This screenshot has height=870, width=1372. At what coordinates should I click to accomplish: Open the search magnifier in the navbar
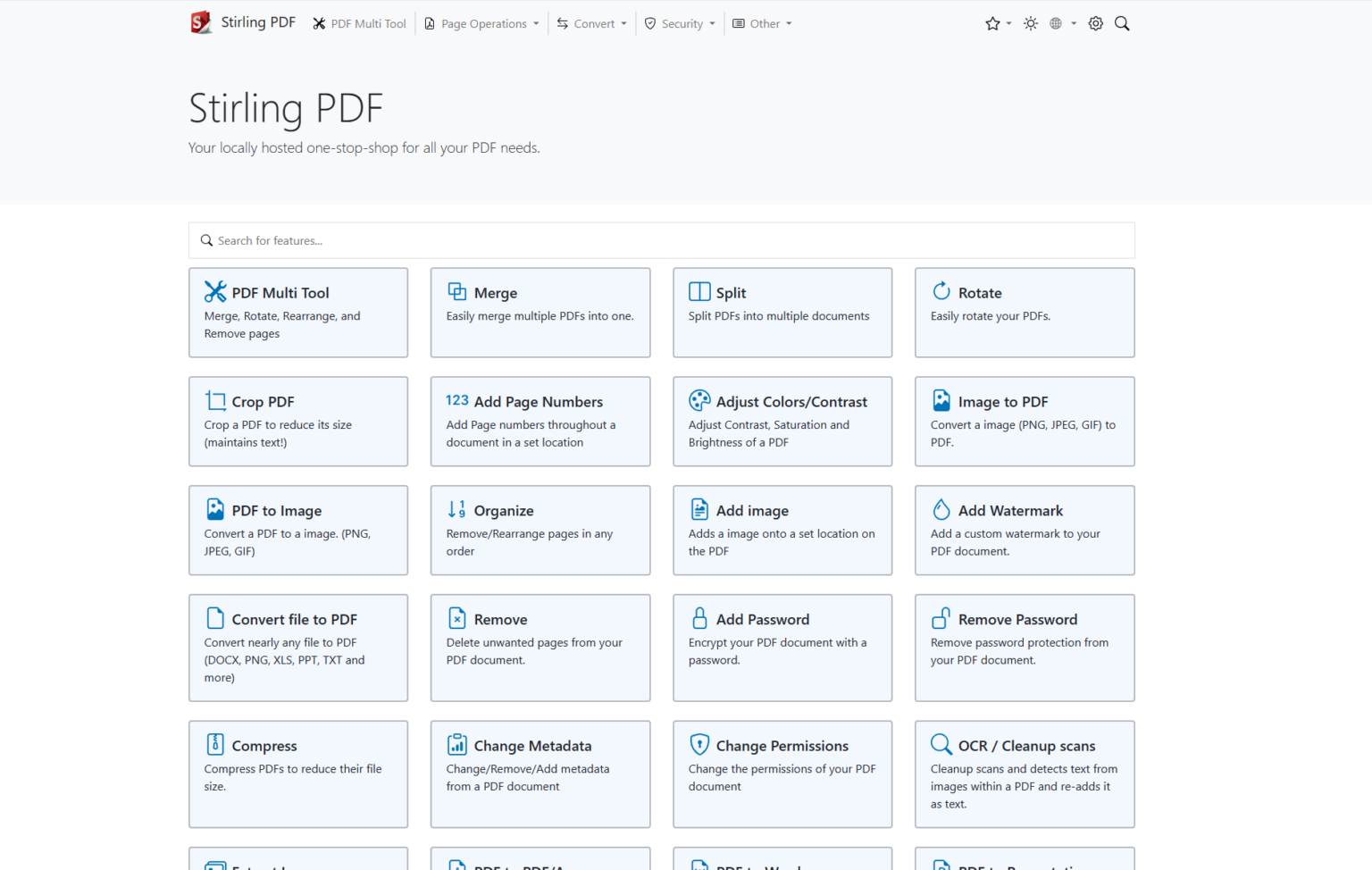(1122, 23)
